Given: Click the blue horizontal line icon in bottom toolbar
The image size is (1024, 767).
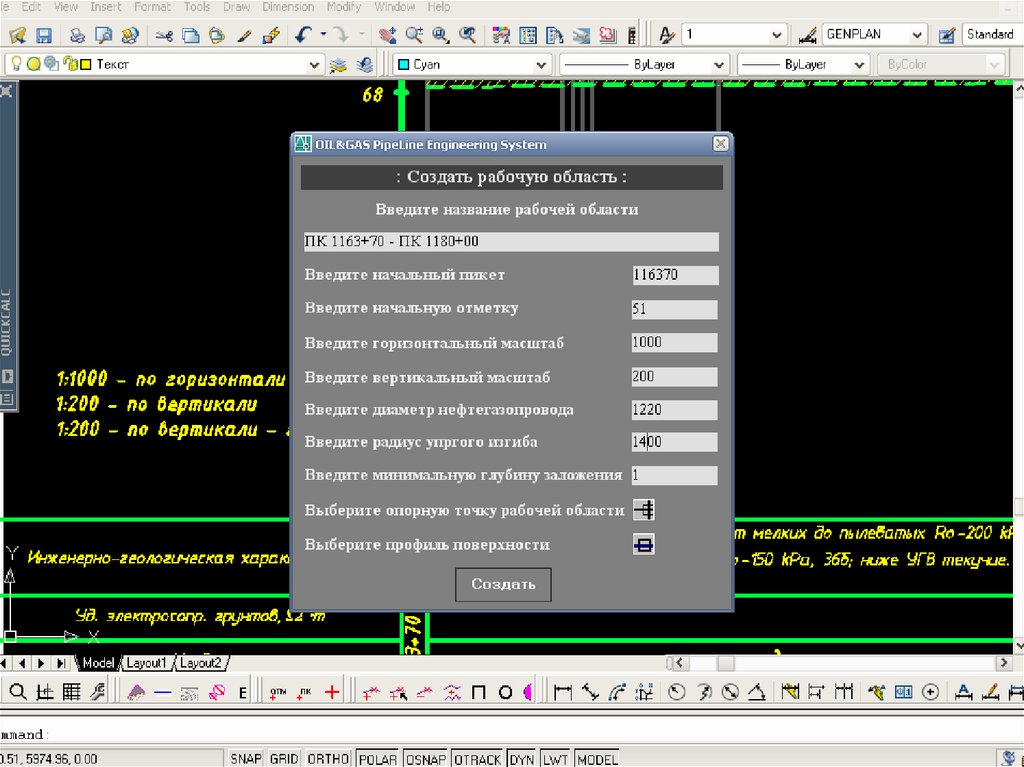Looking at the screenshot, I should tap(163, 693).
